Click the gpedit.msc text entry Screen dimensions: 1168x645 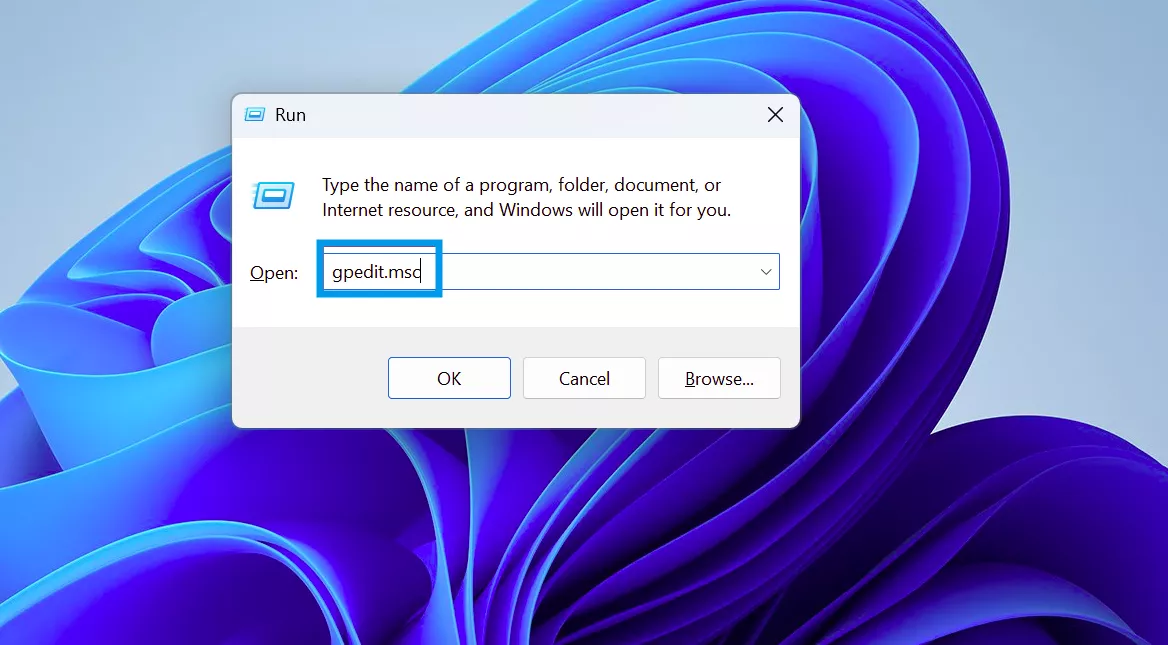378,271
